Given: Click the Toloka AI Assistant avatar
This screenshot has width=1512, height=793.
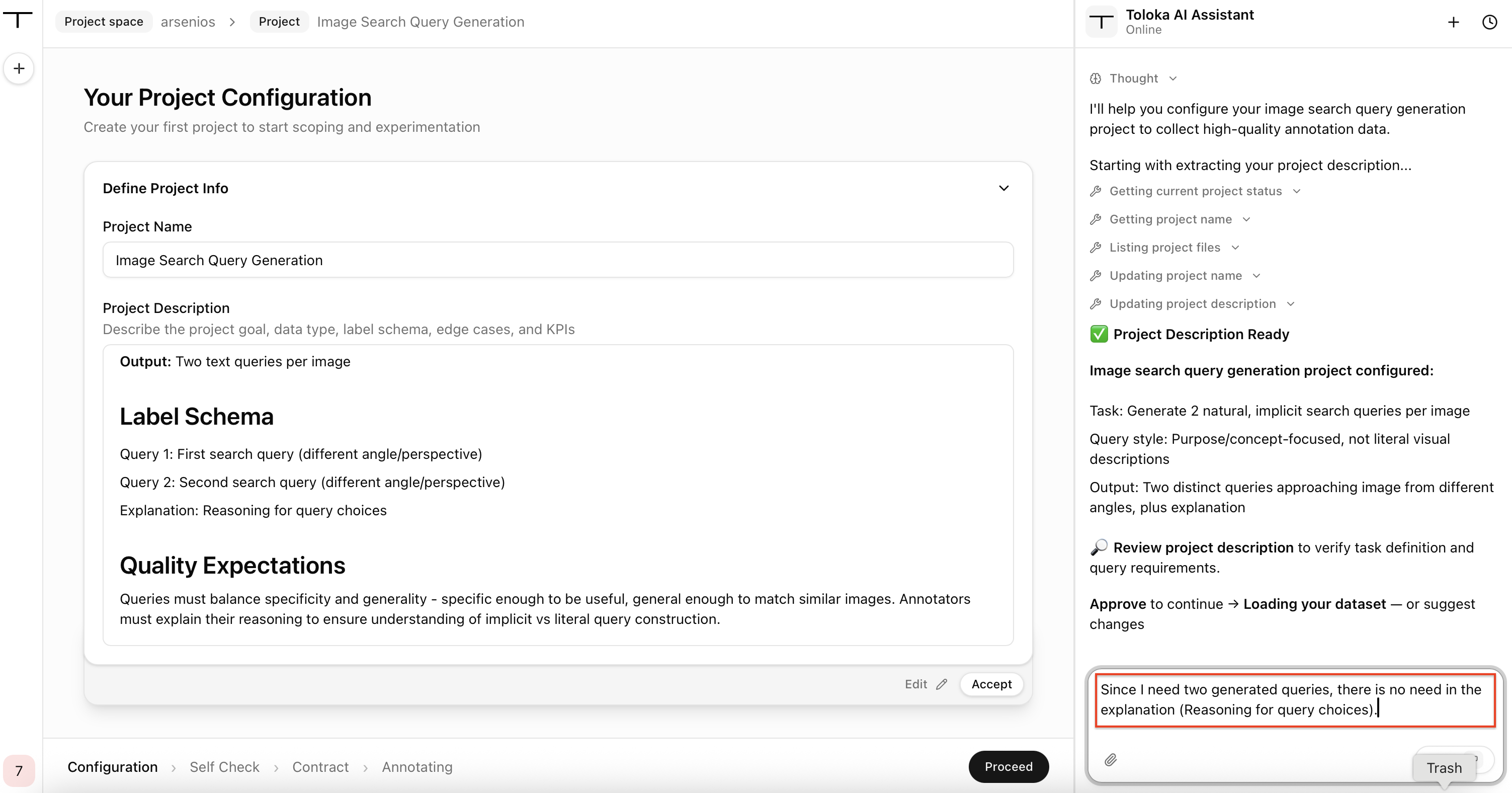Looking at the screenshot, I should [x=1102, y=22].
